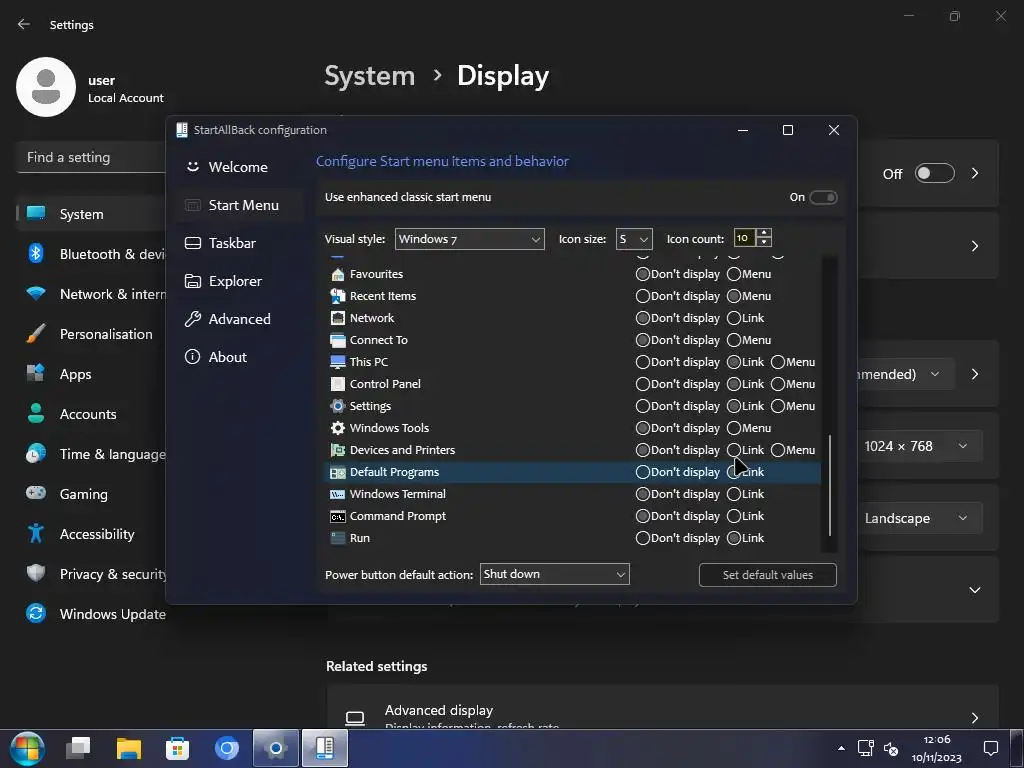Image resolution: width=1024 pixels, height=768 pixels.
Task: Select Menu option for This PC
Action: pyautogui.click(x=778, y=362)
